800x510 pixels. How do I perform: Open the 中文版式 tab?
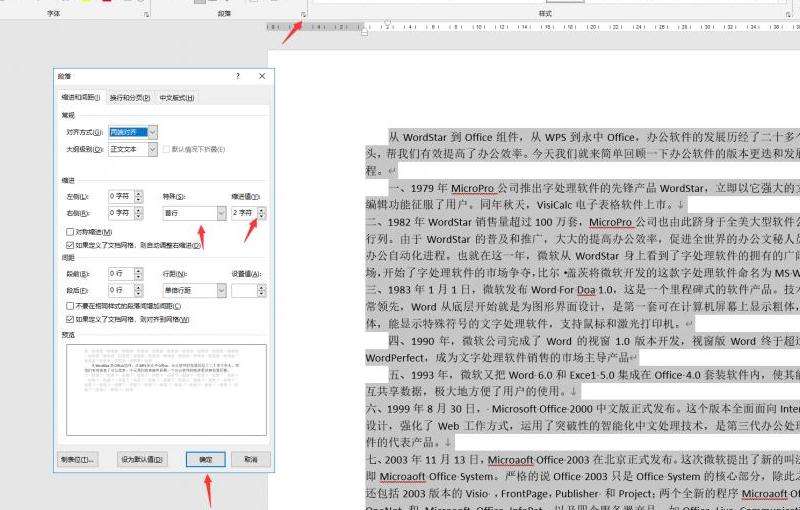177,98
